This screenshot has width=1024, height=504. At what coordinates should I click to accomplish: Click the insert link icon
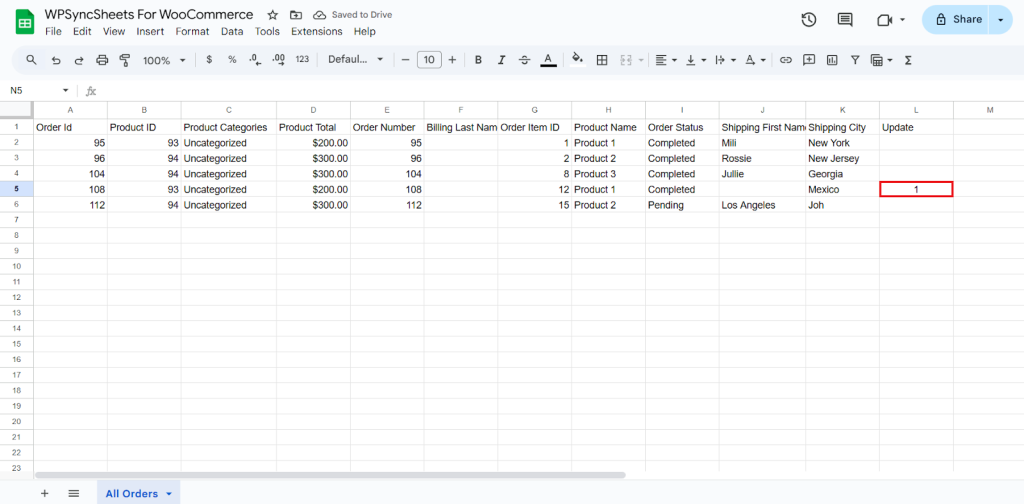coord(786,60)
